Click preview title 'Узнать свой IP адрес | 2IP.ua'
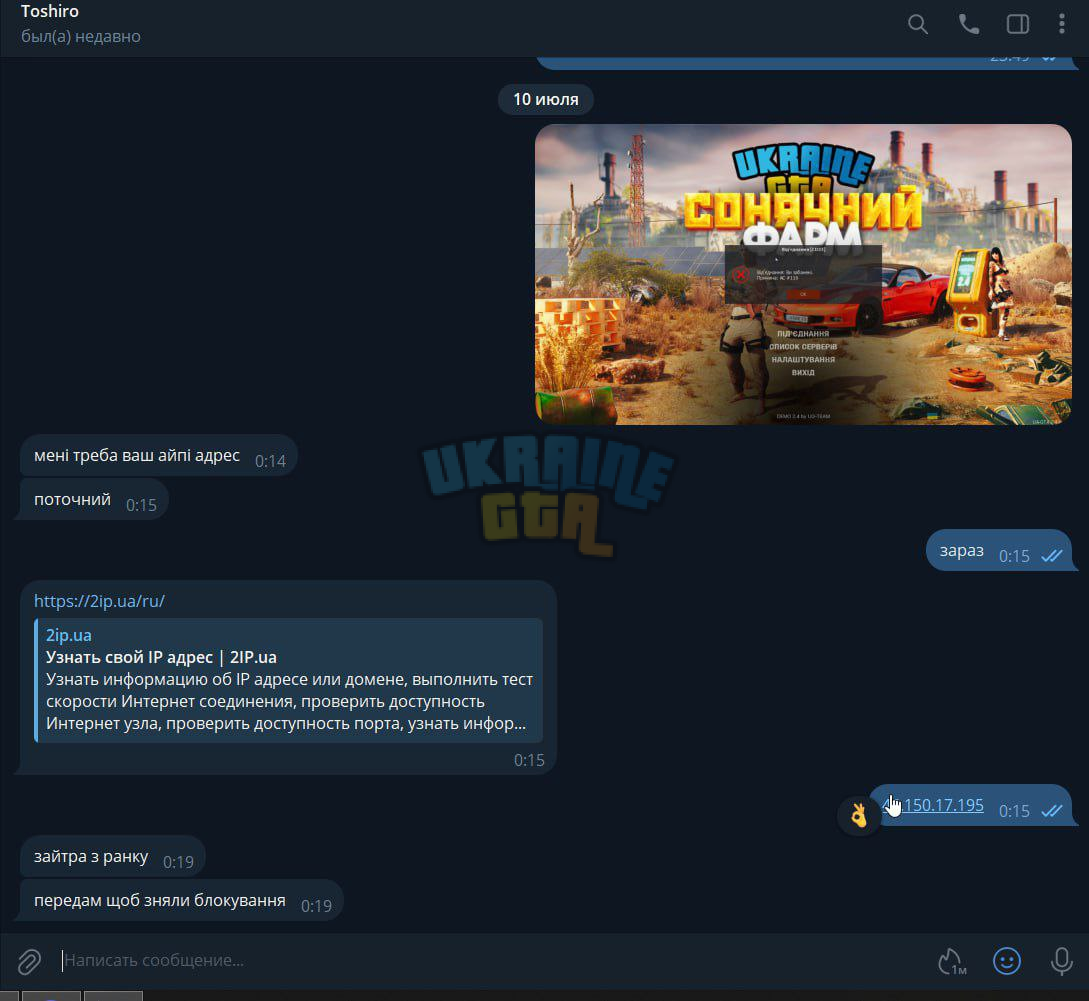This screenshot has height=1001, width=1089. coord(161,657)
